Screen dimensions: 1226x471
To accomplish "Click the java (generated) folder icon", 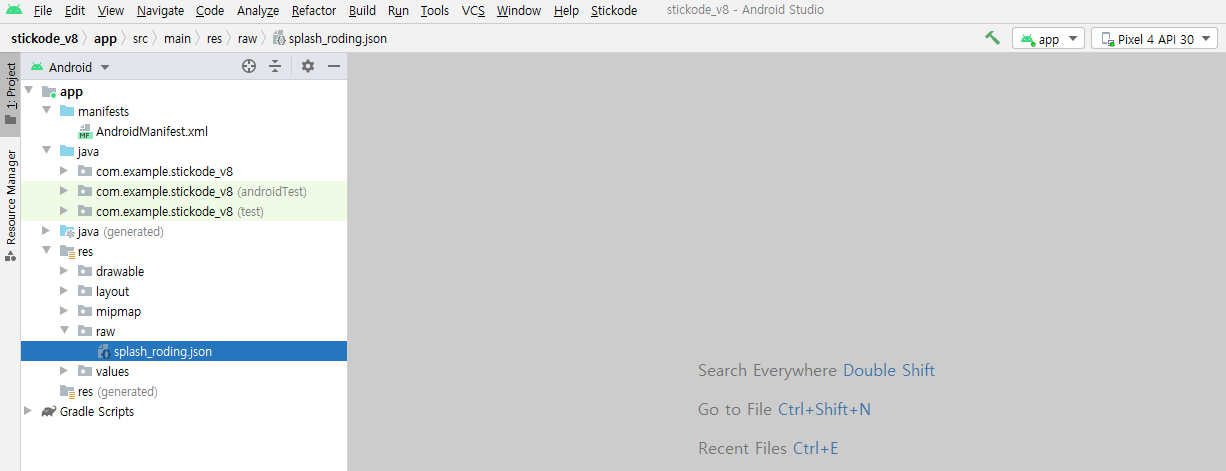I will pyautogui.click(x=67, y=231).
